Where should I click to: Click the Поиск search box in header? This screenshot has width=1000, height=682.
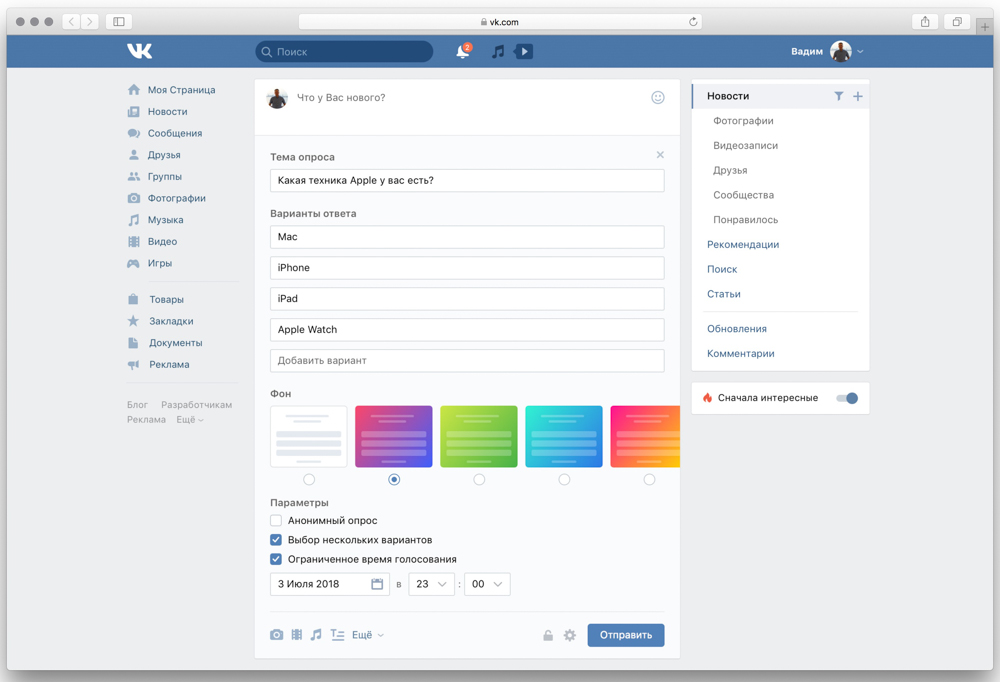tap(344, 52)
